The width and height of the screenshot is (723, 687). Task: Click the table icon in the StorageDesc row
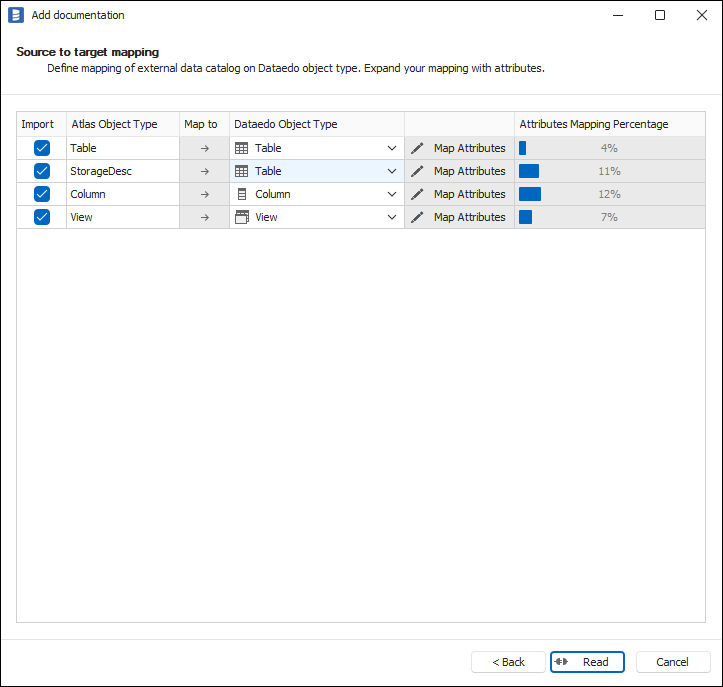tap(242, 171)
